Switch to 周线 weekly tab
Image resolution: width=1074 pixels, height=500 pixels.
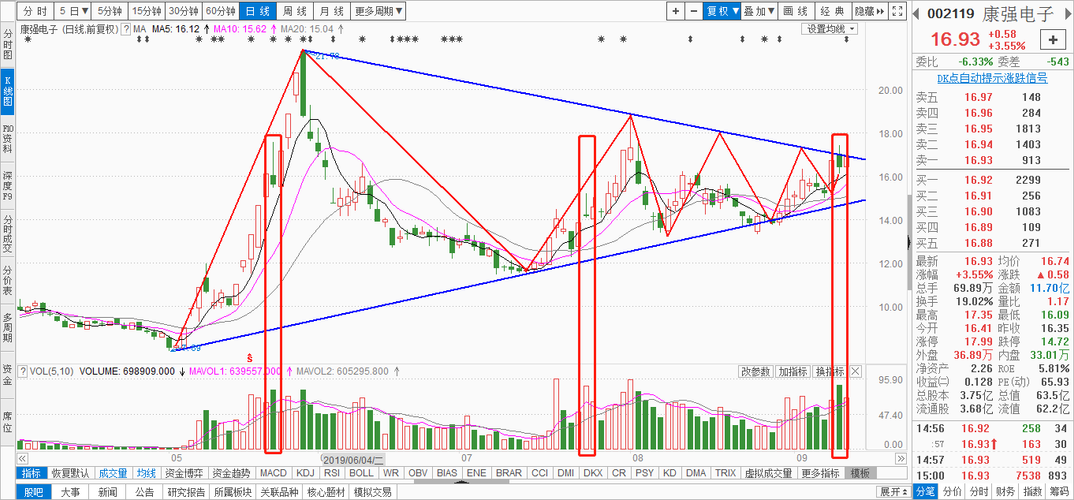point(295,11)
